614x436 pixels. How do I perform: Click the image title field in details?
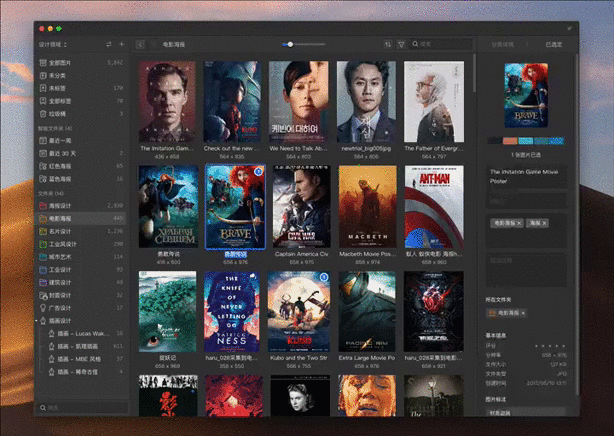tap(526, 177)
